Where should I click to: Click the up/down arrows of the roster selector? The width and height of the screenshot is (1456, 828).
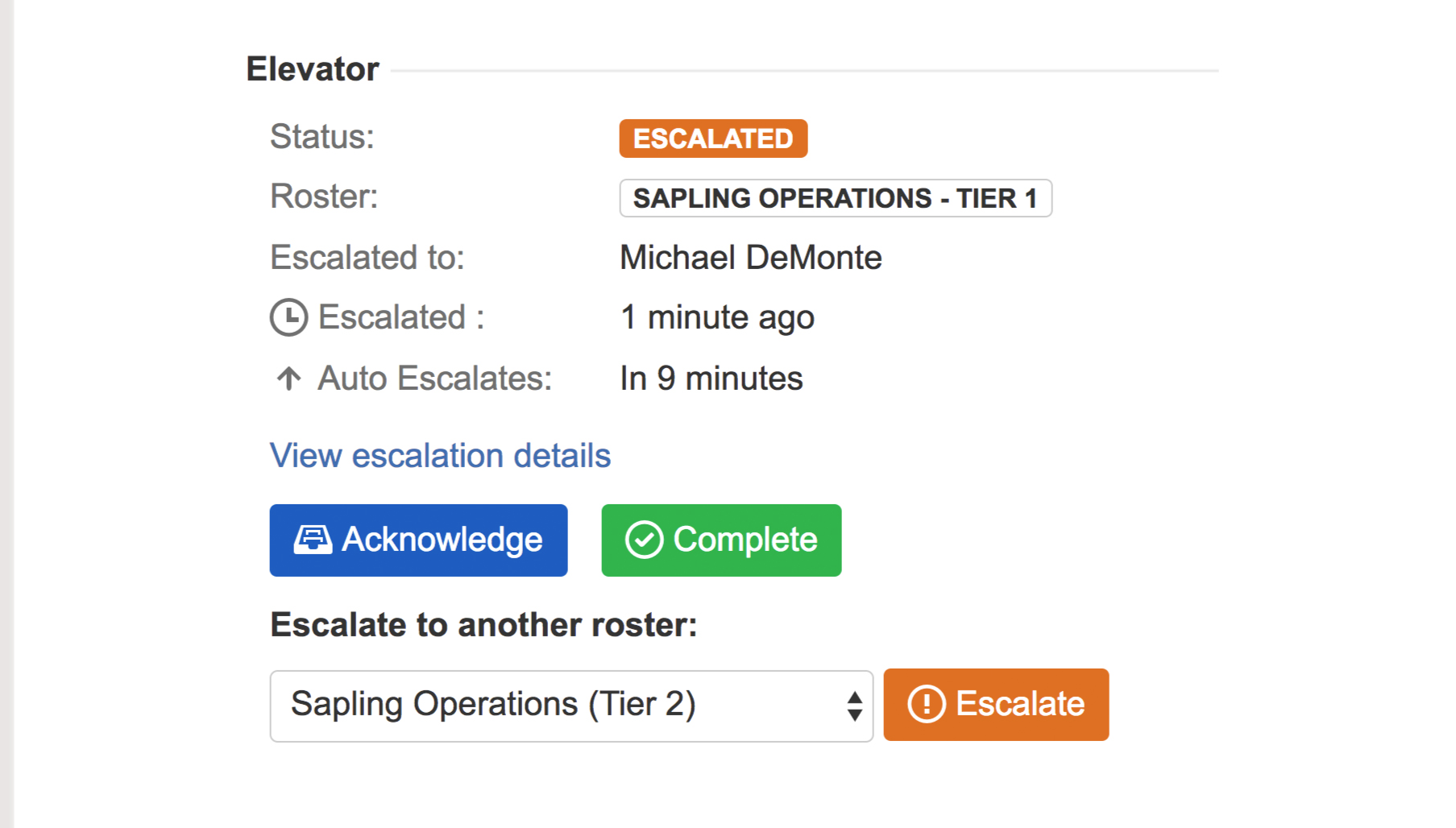[855, 706]
